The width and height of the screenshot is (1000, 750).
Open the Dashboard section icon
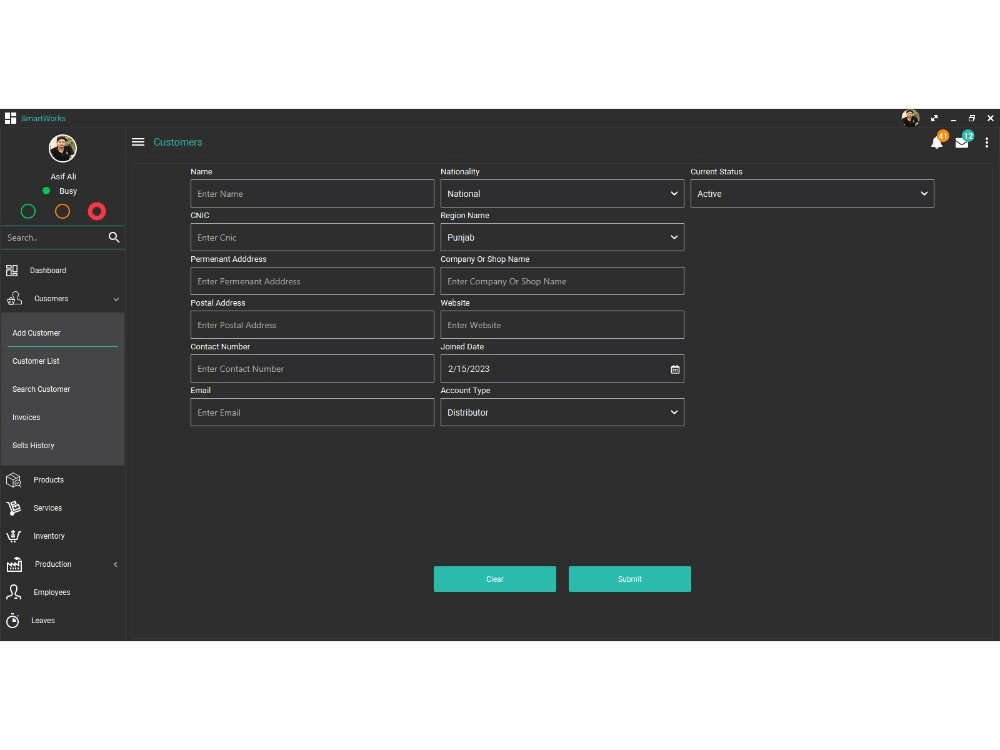coord(14,270)
